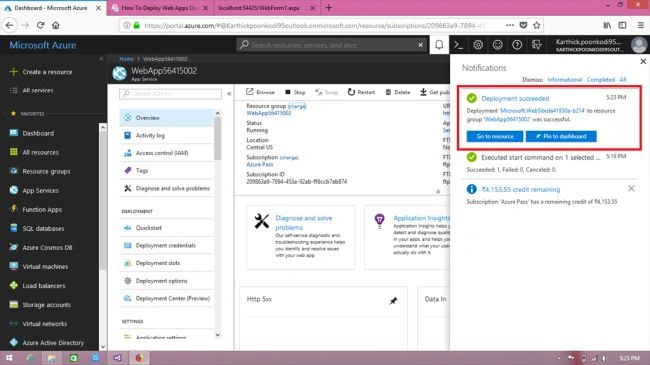Open a new browser tab

[x=329, y=8]
